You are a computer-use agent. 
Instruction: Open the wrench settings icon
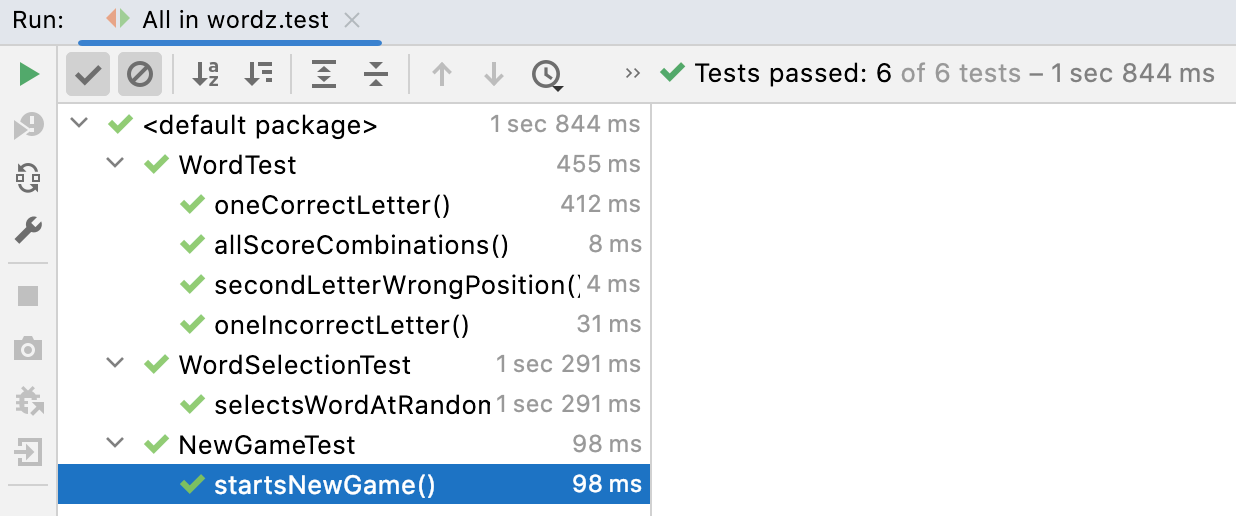coord(29,231)
